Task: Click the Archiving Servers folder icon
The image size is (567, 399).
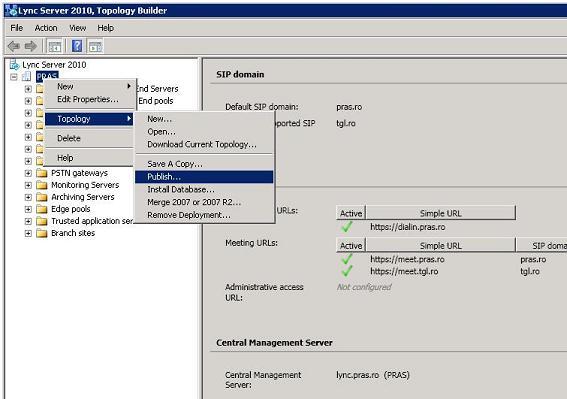Action: point(42,197)
